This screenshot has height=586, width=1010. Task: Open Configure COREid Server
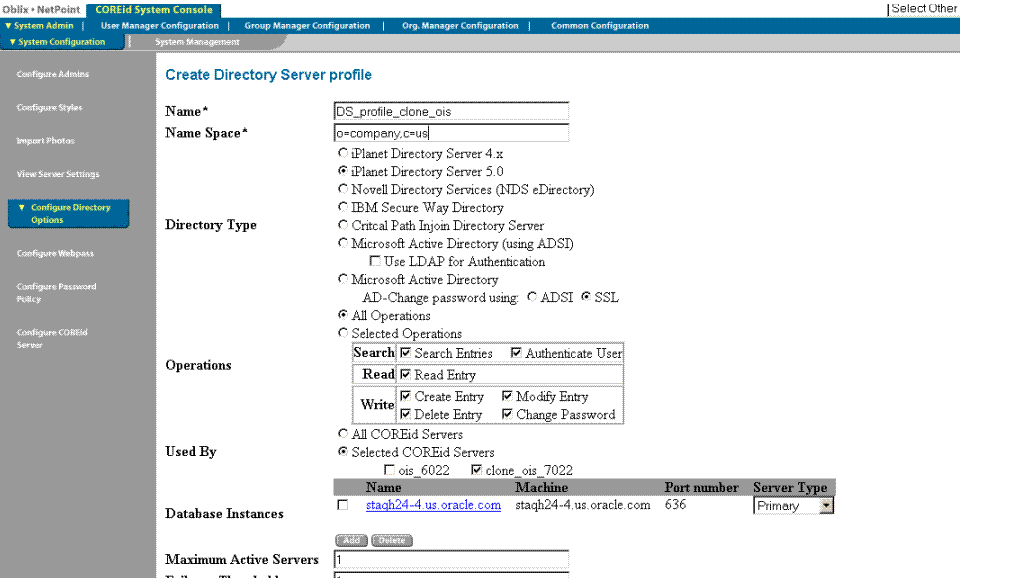coord(52,338)
